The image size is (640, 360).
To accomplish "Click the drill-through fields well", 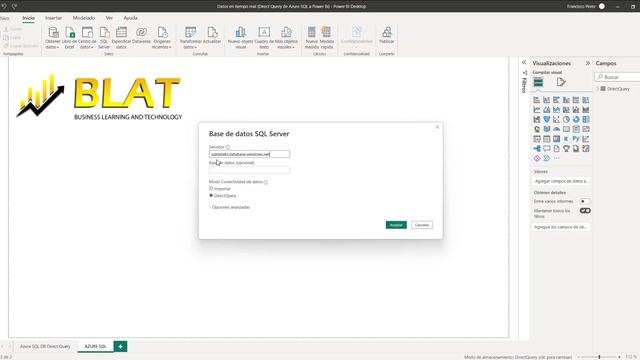I will [561, 227].
